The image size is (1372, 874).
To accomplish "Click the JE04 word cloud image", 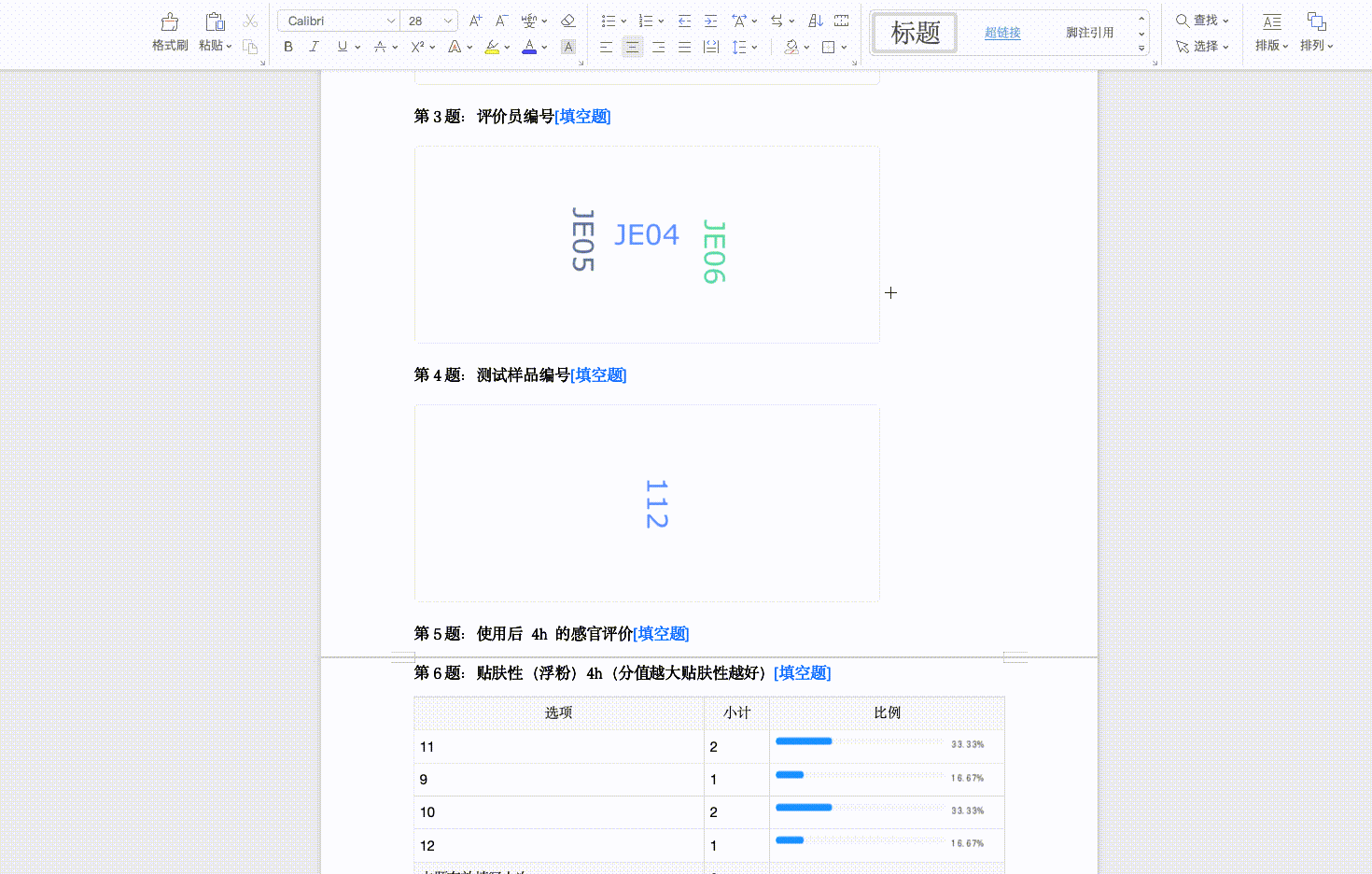I will (x=647, y=245).
